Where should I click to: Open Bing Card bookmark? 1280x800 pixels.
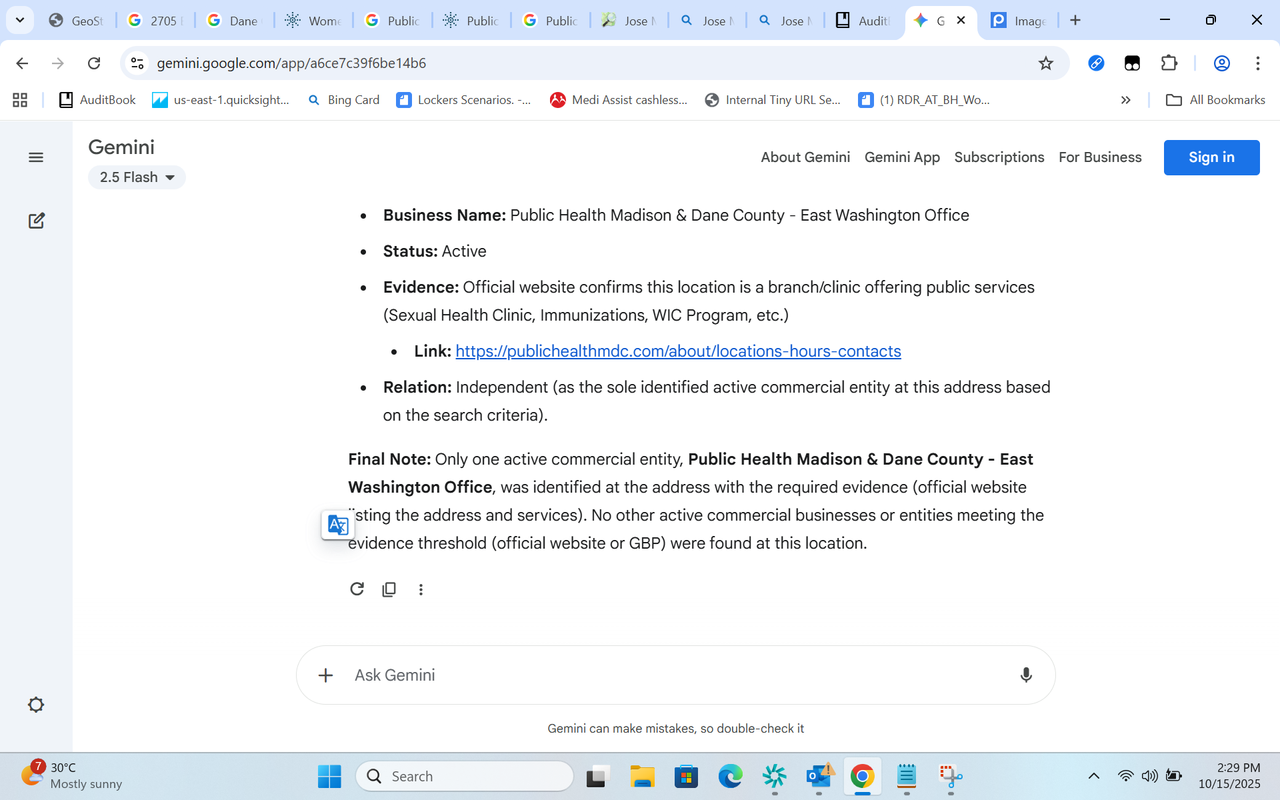[343, 100]
